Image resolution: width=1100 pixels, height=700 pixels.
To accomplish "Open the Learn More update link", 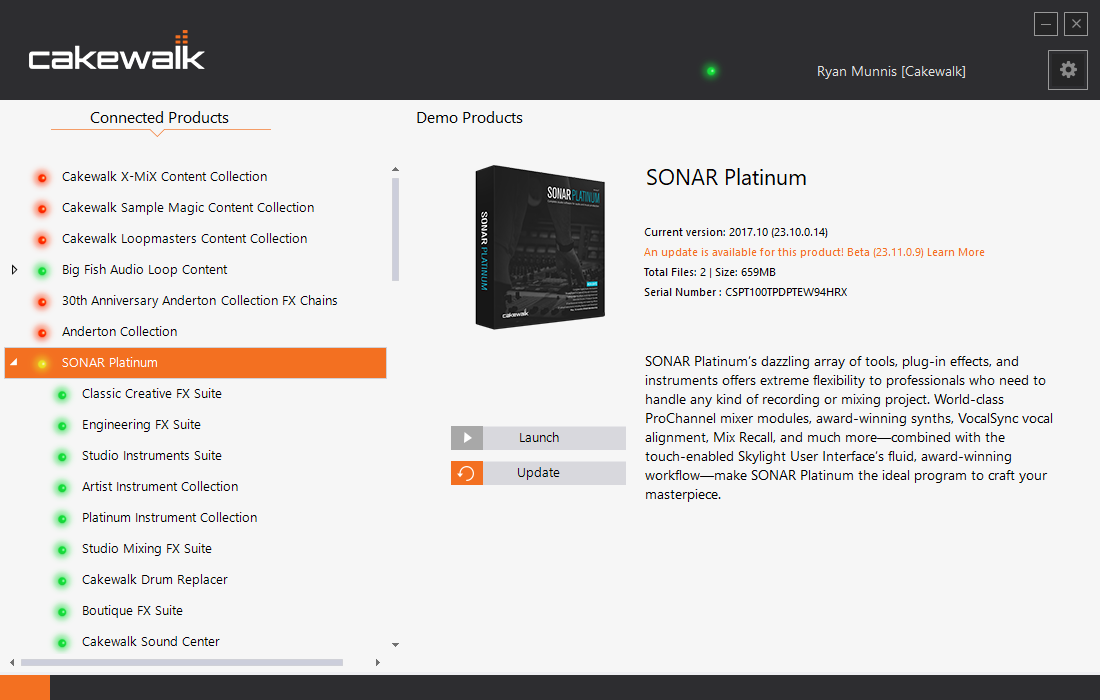I will [955, 252].
